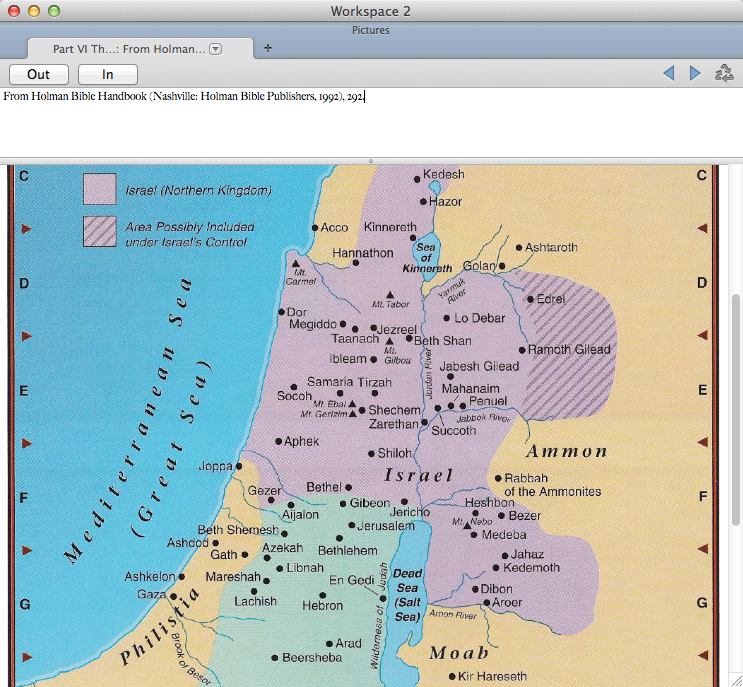Click the Jerusalem label on map
The height and width of the screenshot is (687, 743).
(386, 525)
